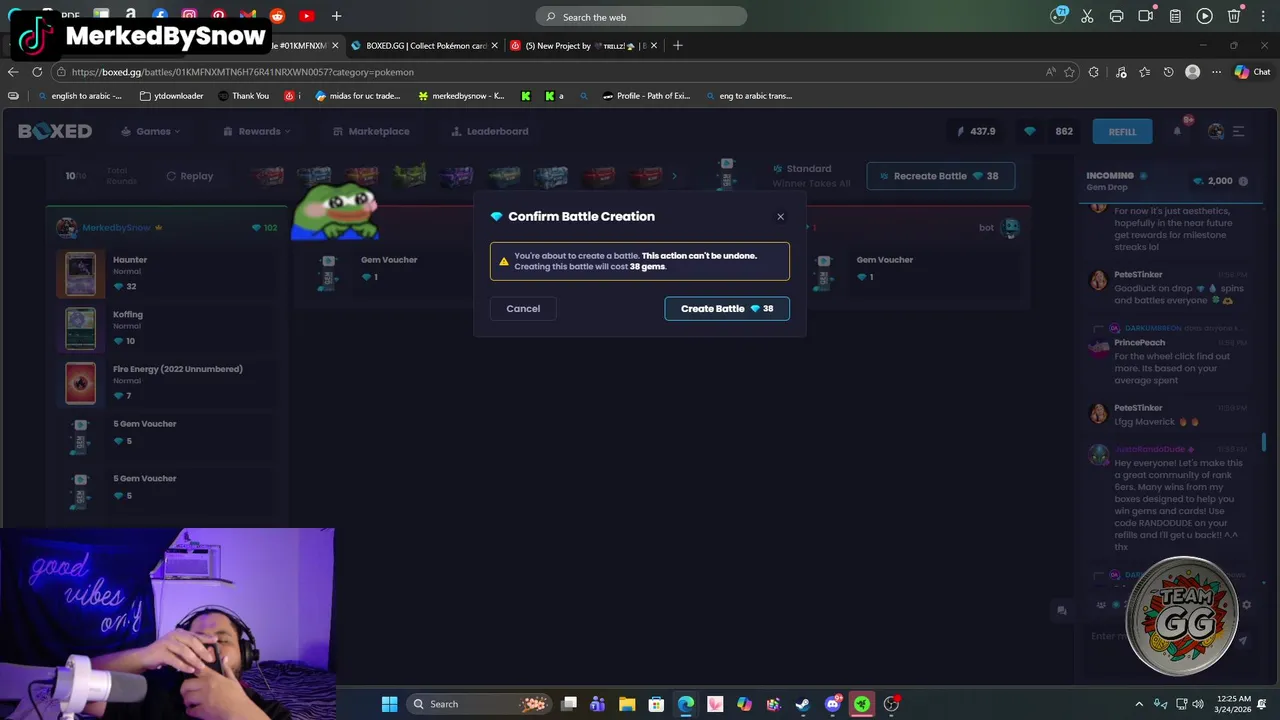
Task: Confirm with the Create Battle 38 button
Action: pos(727,308)
